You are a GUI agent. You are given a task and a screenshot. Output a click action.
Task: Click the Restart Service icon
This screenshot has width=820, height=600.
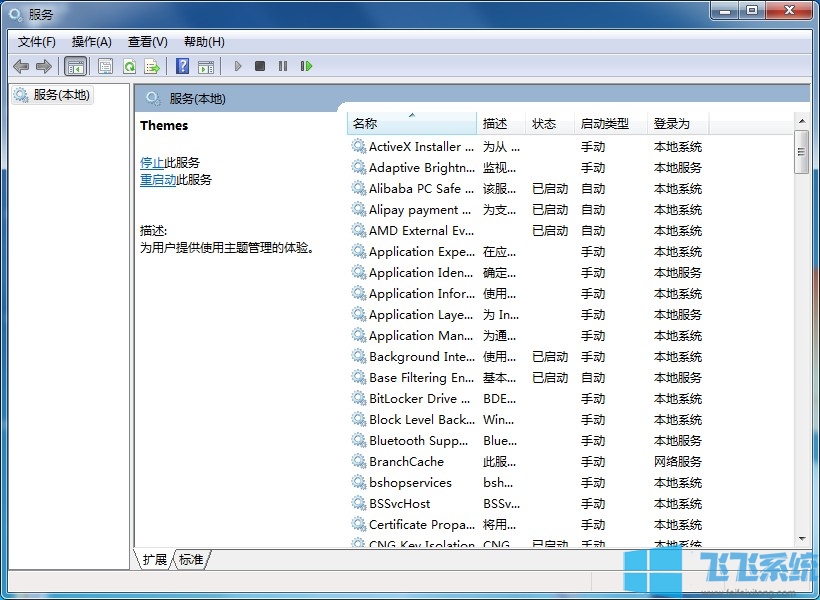(307, 65)
